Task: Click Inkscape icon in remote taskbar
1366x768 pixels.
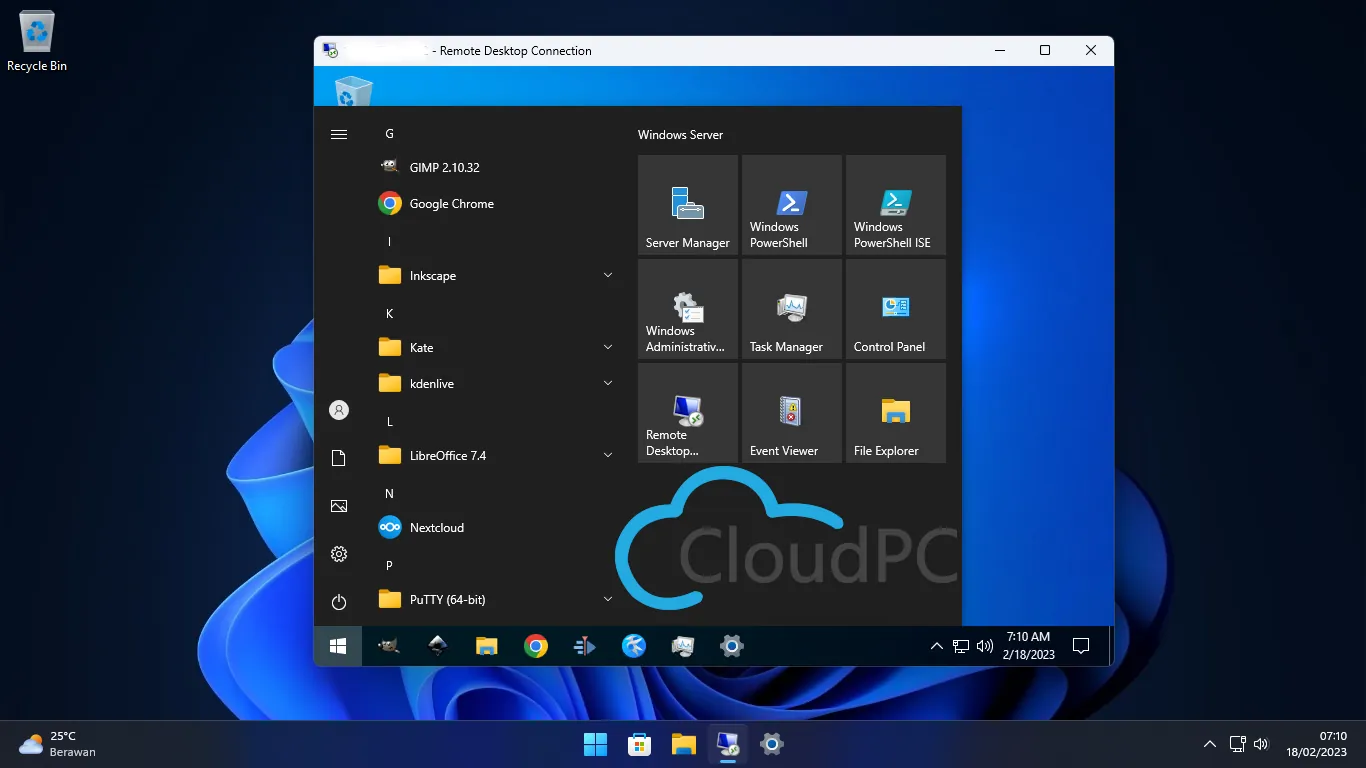Action: click(437, 646)
